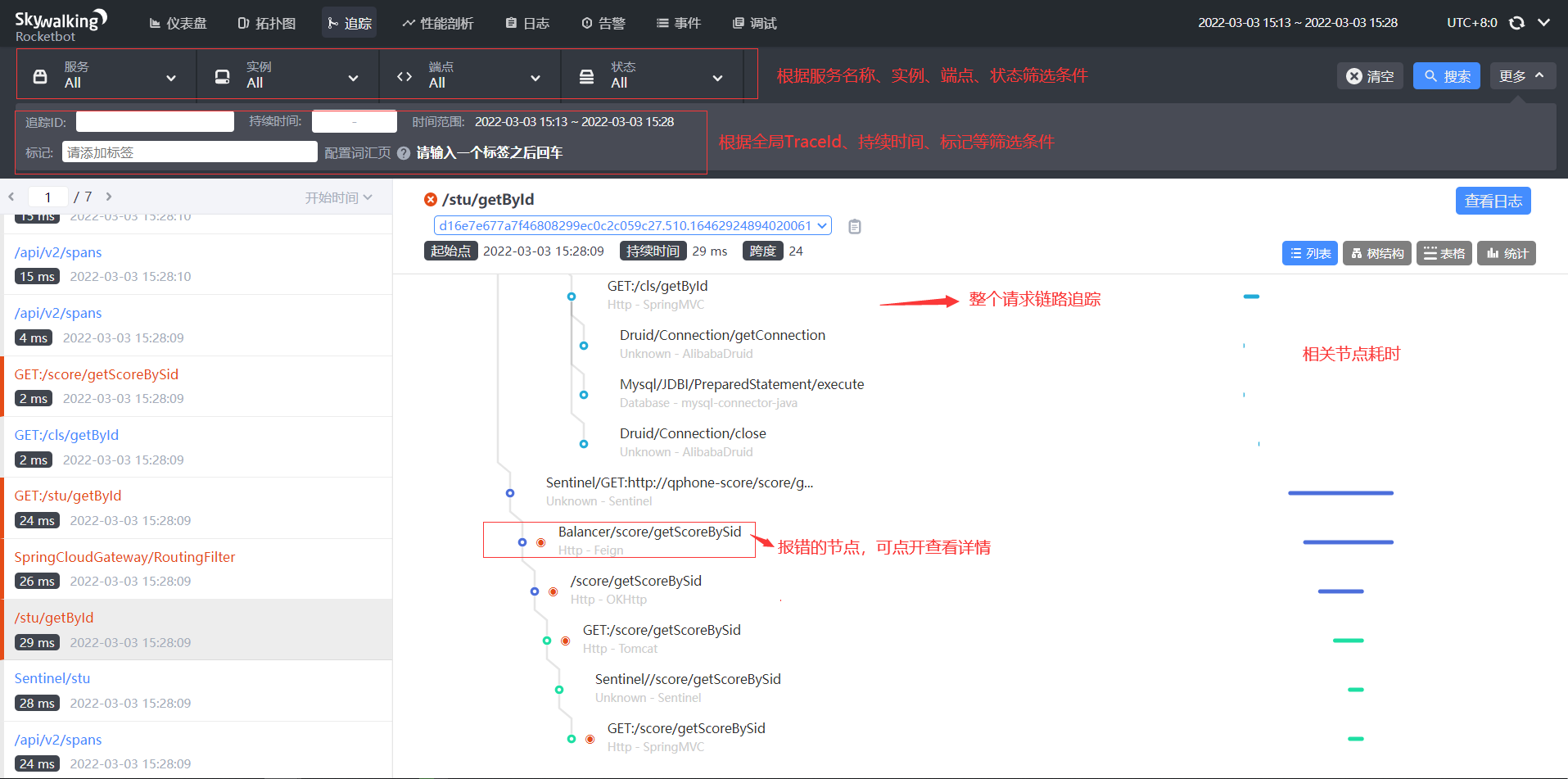Collapse the 更多 more options
1568x779 pixels.
[x=1522, y=76]
